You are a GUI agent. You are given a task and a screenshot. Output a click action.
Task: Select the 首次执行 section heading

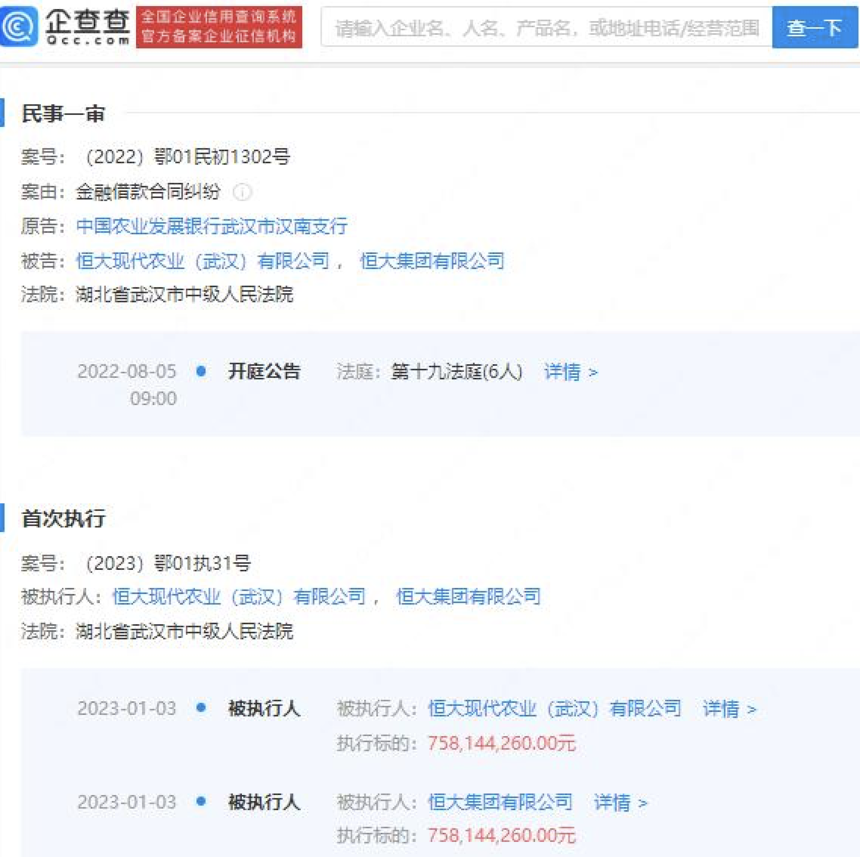63,518
